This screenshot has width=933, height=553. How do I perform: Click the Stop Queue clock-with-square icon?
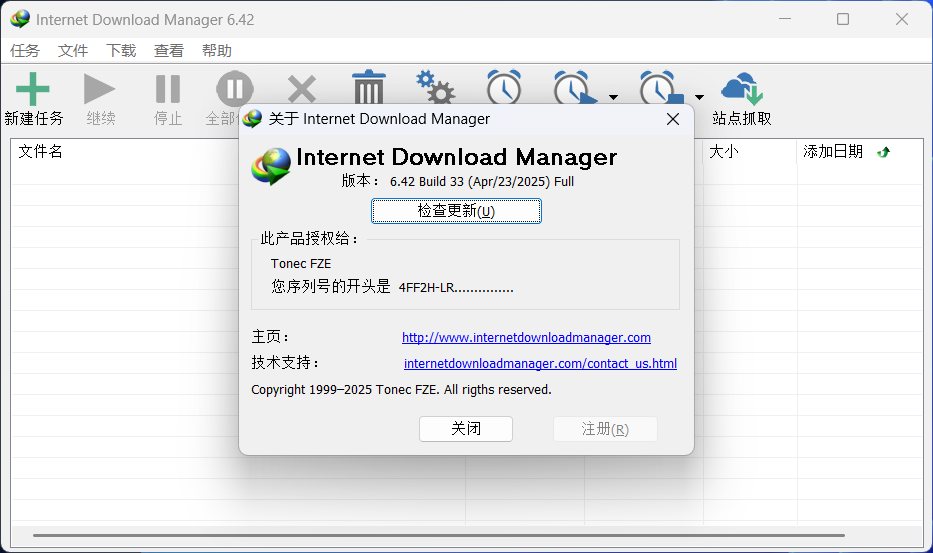[x=660, y=88]
